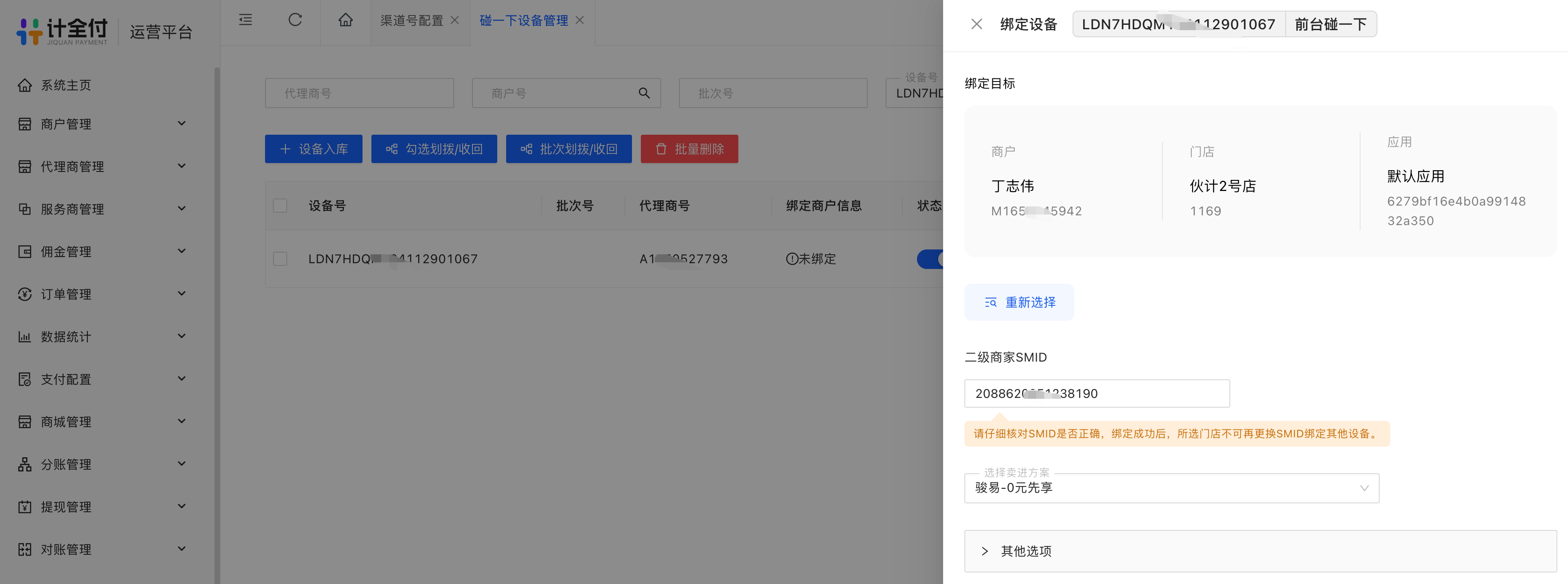Close the 碰一下设备管理 tab
Viewport: 1568px width, 584px height.
point(580,20)
